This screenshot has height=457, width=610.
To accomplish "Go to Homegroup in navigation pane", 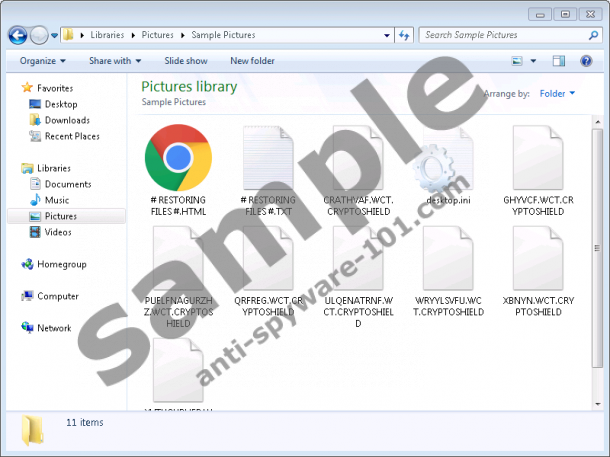I will tap(61, 264).
